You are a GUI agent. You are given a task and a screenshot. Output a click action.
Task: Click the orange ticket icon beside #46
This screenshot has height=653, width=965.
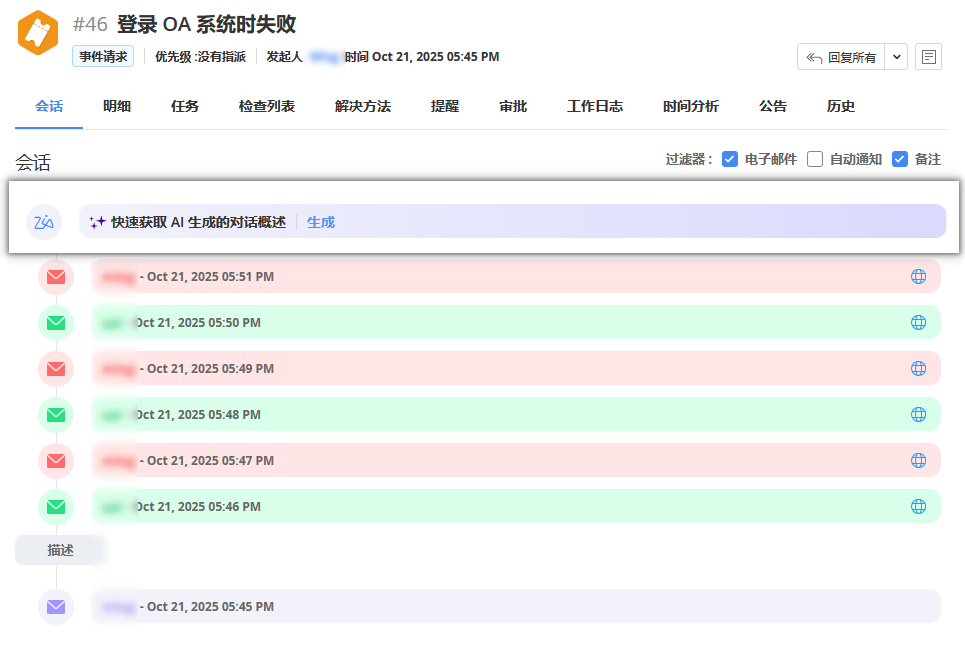tap(37, 33)
